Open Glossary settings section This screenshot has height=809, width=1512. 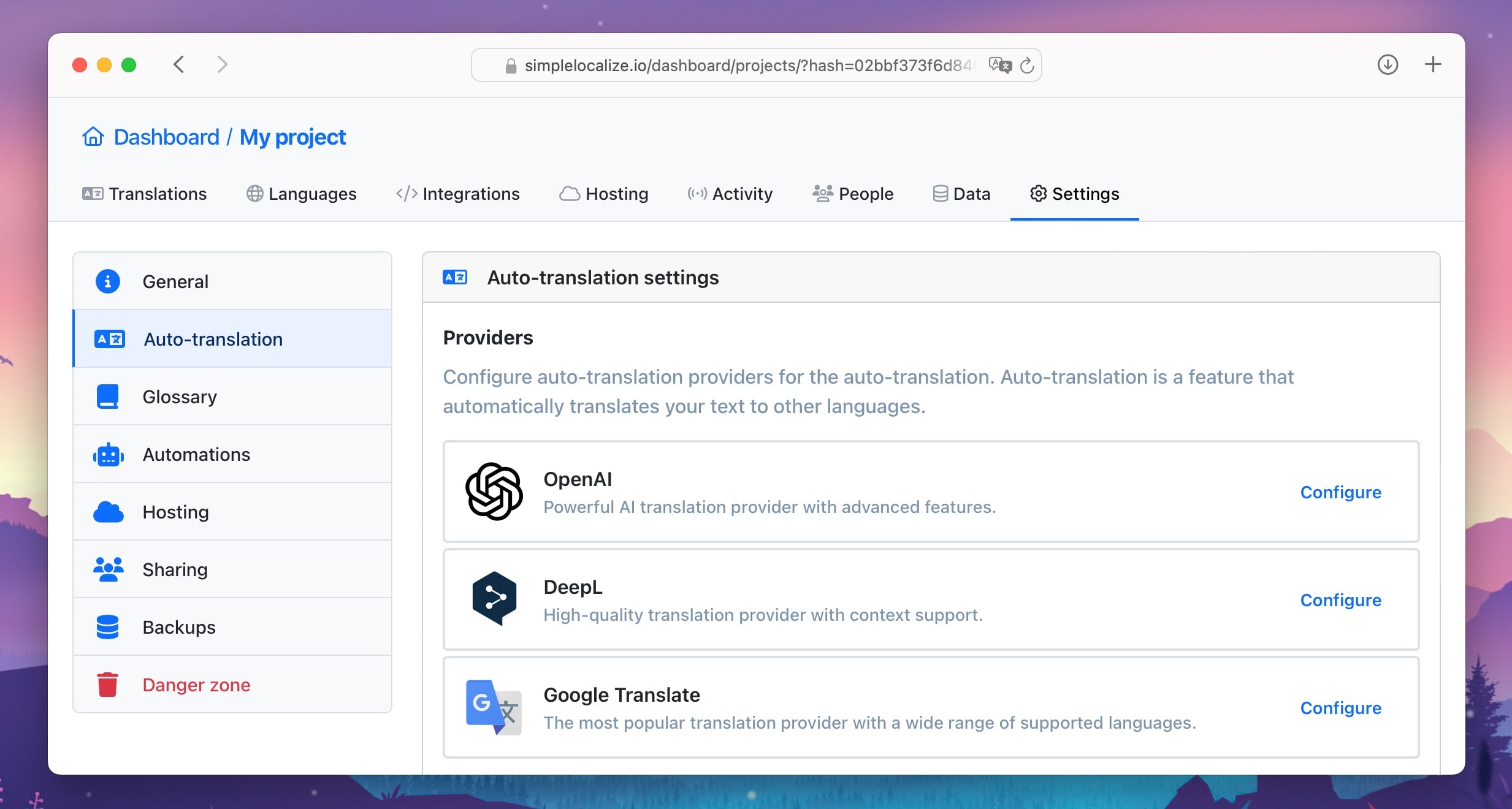[x=232, y=397]
